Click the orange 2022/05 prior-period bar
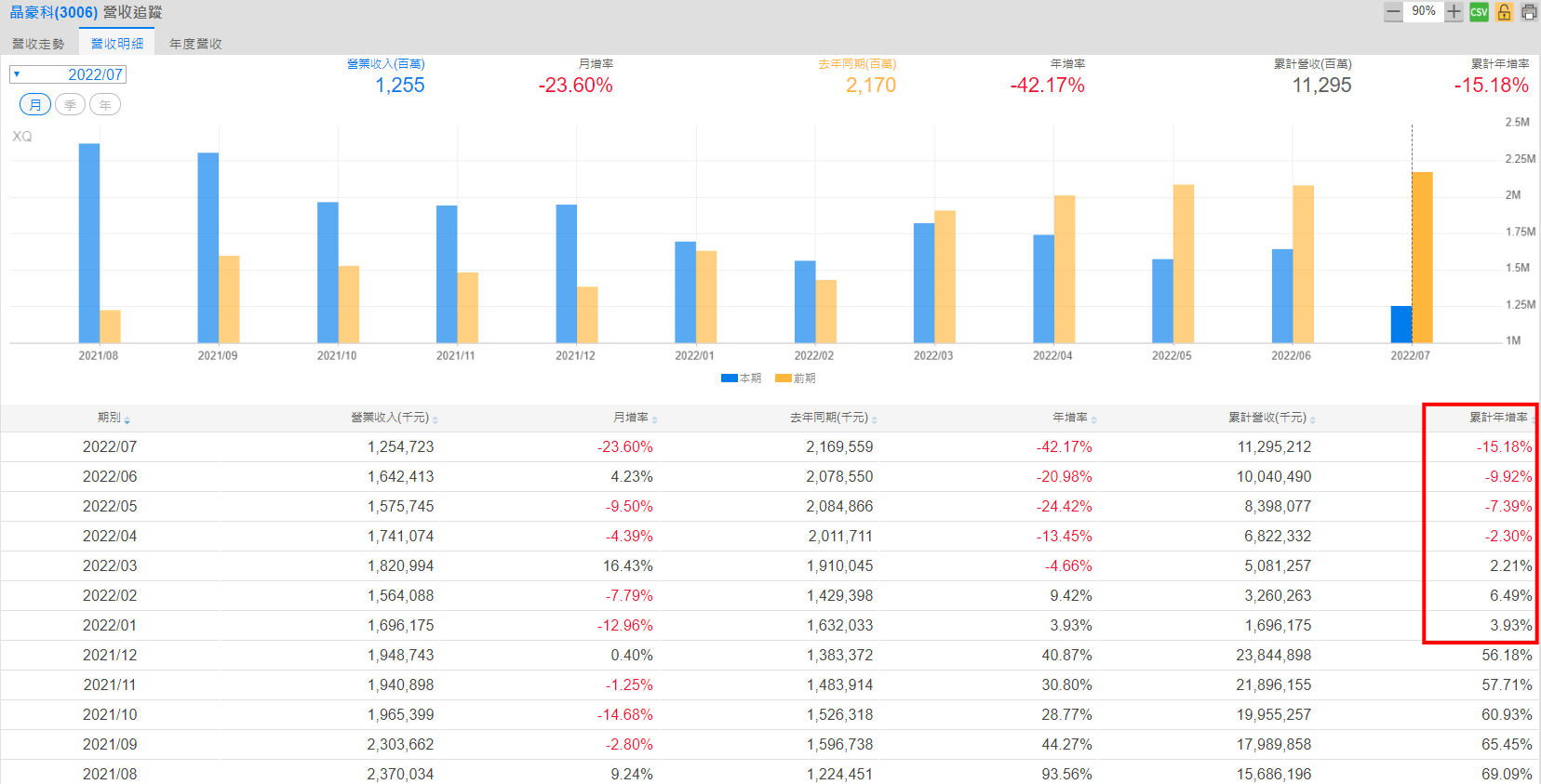The image size is (1541, 784). [x=1184, y=264]
